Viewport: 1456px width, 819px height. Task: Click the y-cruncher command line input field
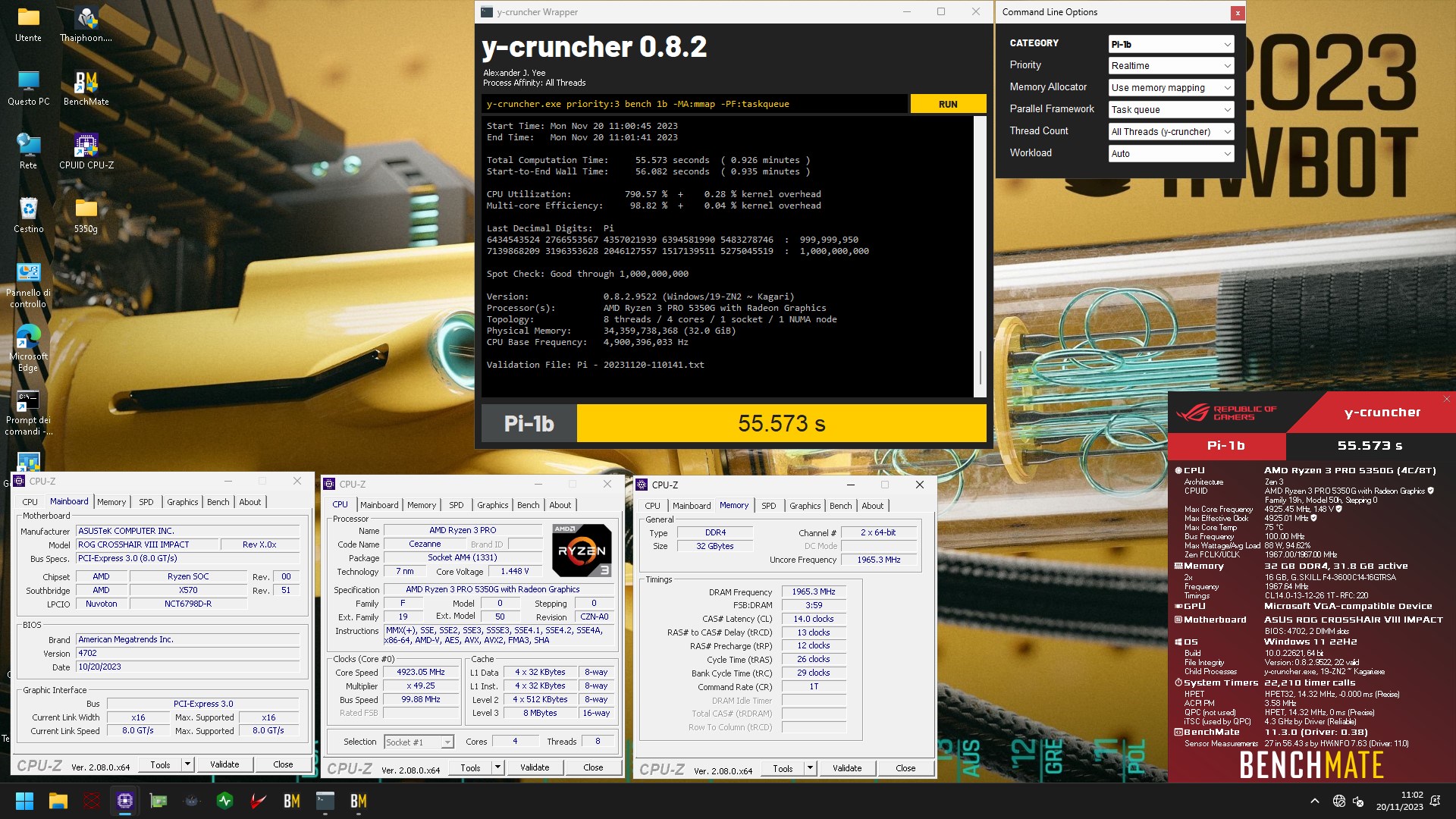[x=694, y=104]
